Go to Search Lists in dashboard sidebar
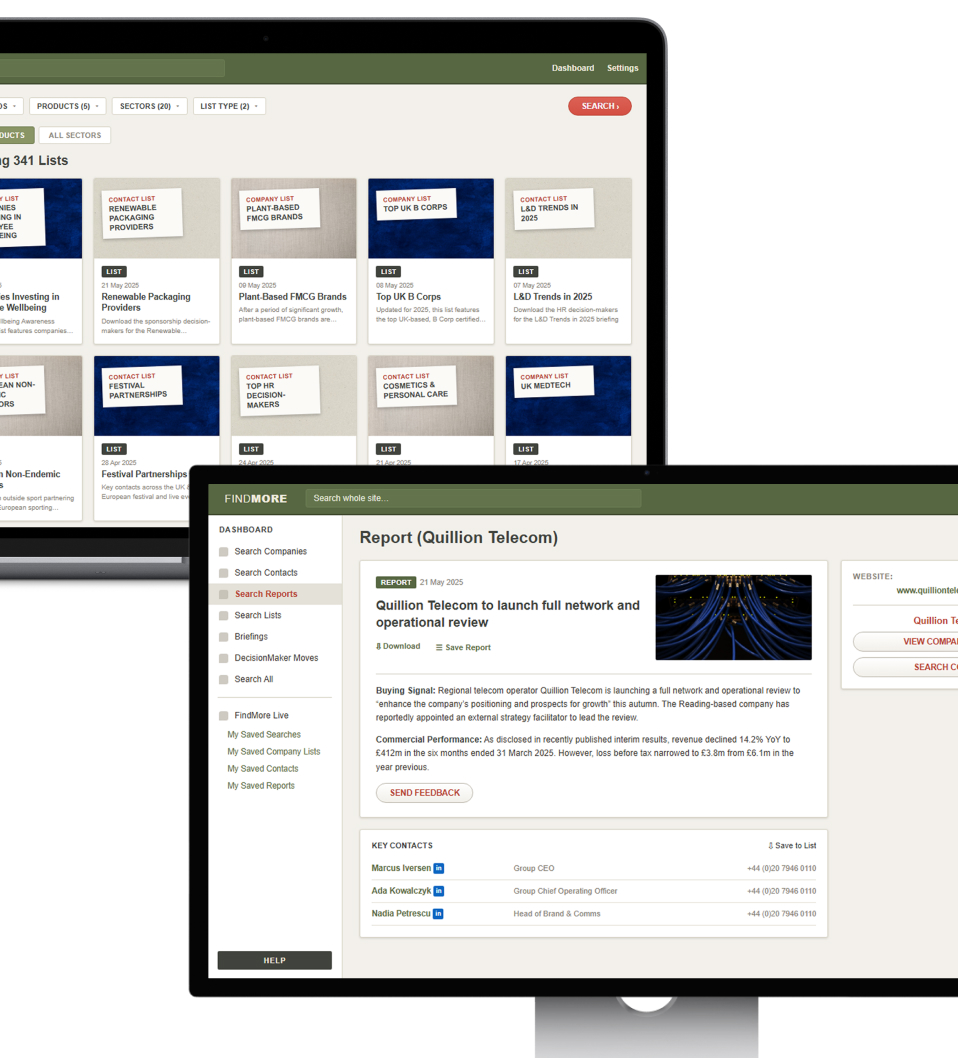958x1058 pixels. coord(258,615)
